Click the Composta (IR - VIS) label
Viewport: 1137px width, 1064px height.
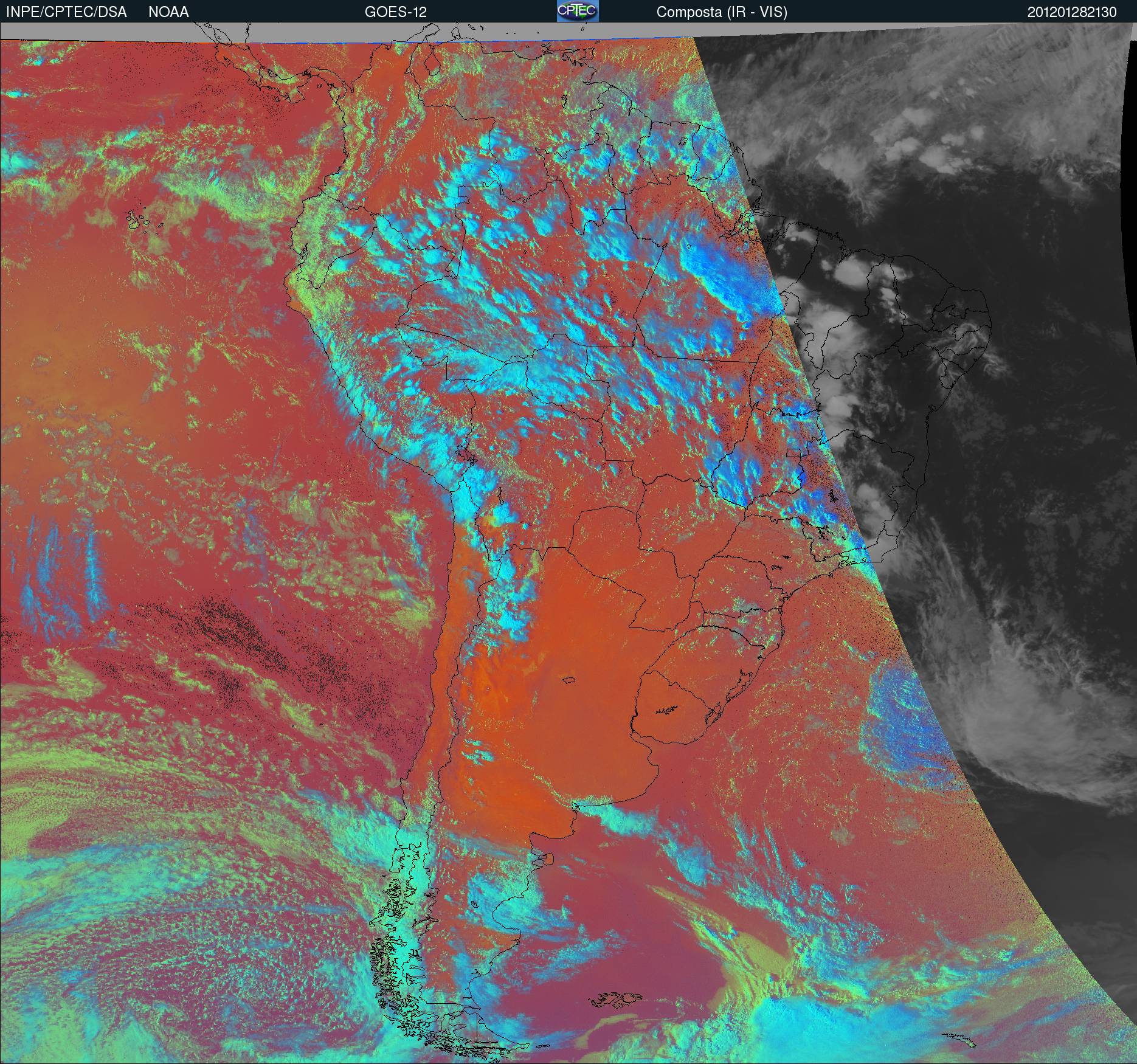click(x=722, y=12)
